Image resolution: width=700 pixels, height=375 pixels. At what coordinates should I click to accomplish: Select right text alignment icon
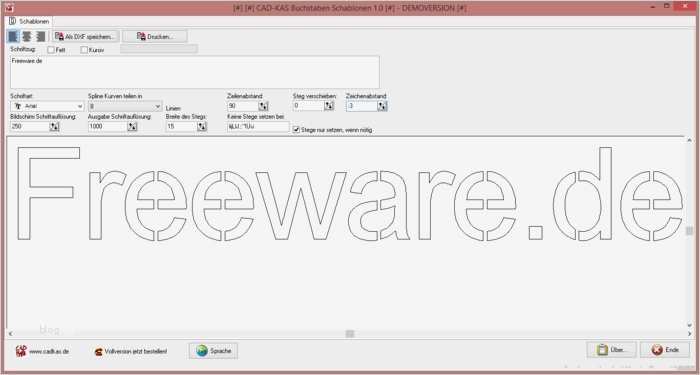pos(40,37)
